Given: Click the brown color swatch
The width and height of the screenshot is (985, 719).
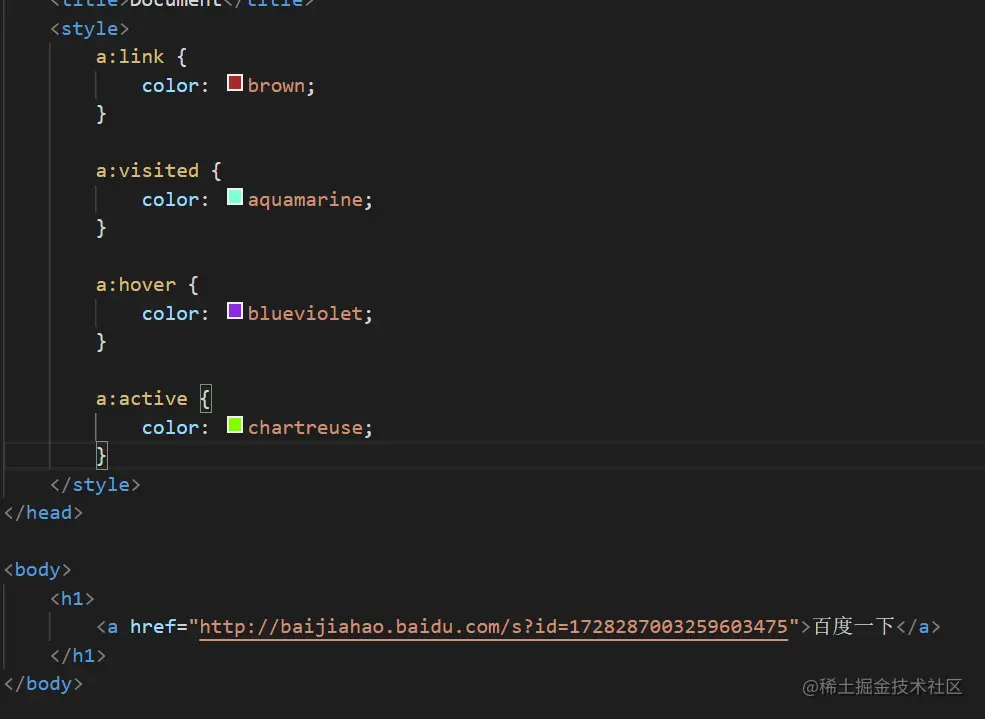Looking at the screenshot, I should click(x=234, y=83).
